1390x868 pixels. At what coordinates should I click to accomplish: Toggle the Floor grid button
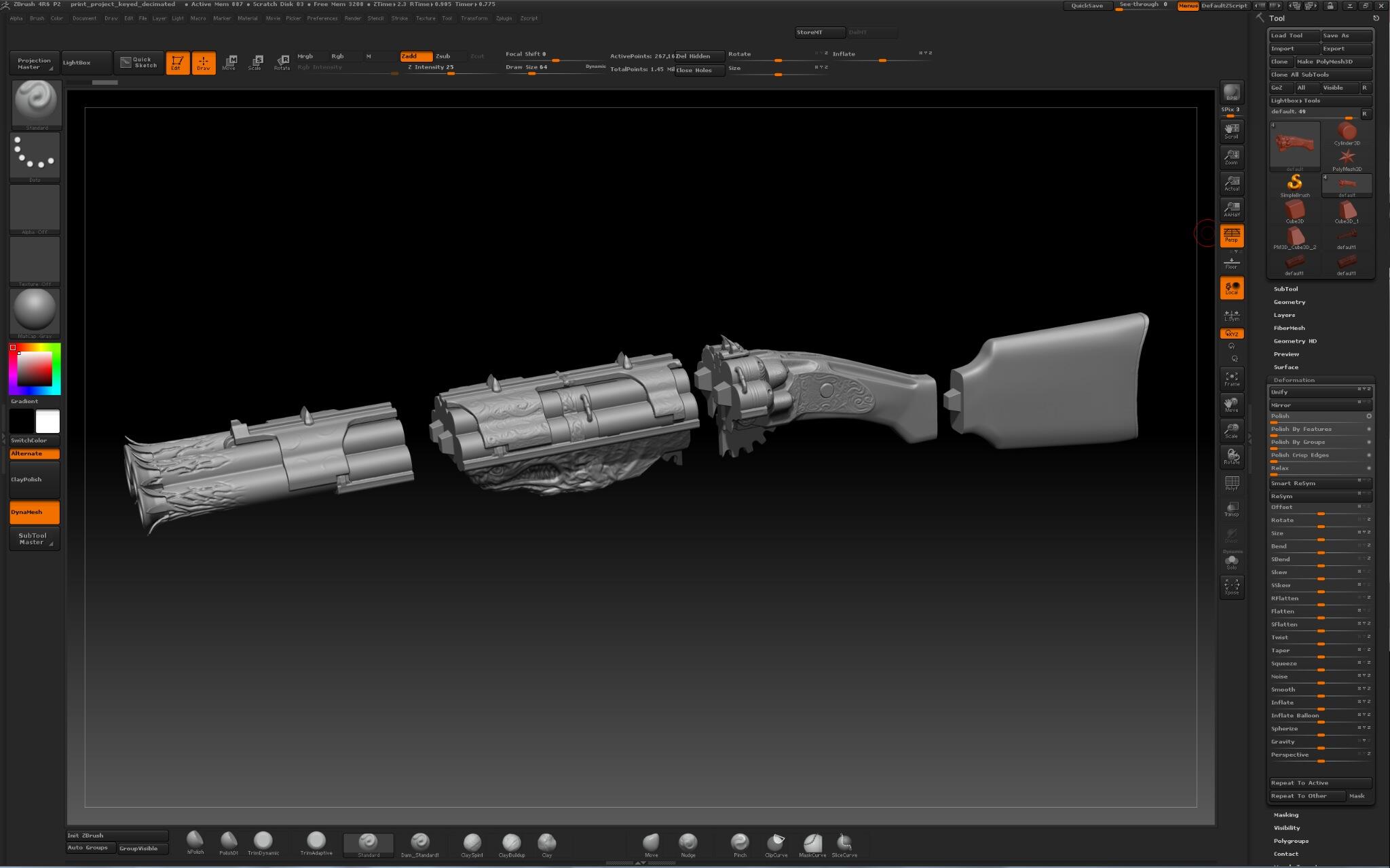1232,262
